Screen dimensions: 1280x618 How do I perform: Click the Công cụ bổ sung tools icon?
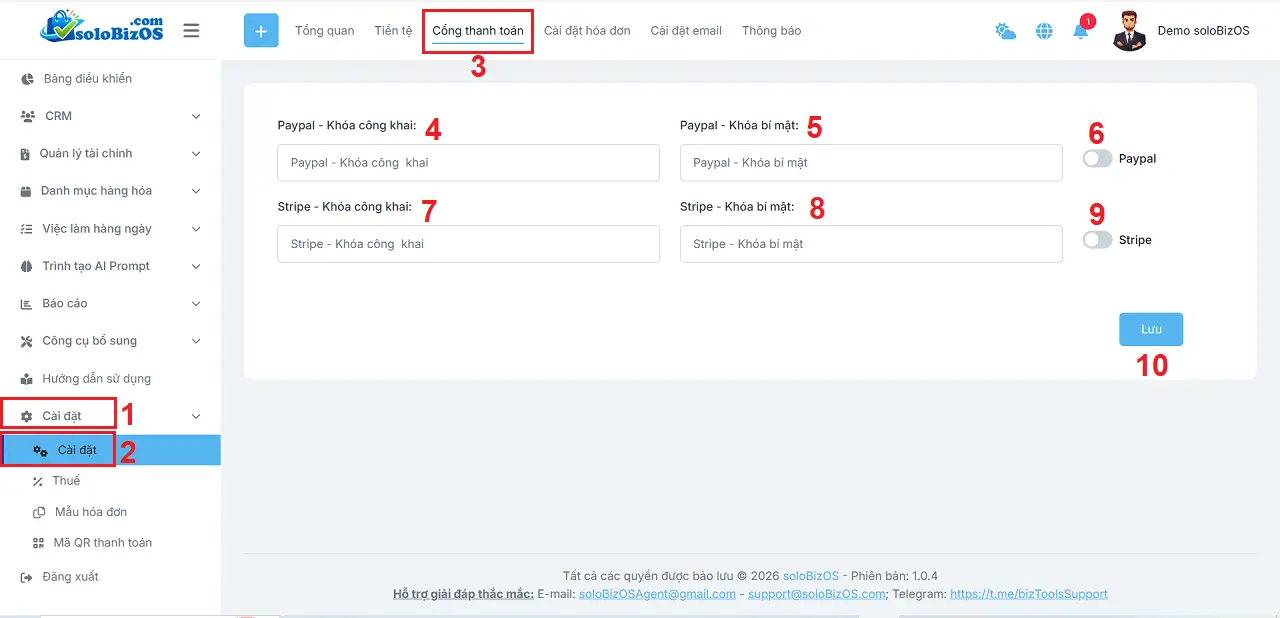(x=27, y=341)
